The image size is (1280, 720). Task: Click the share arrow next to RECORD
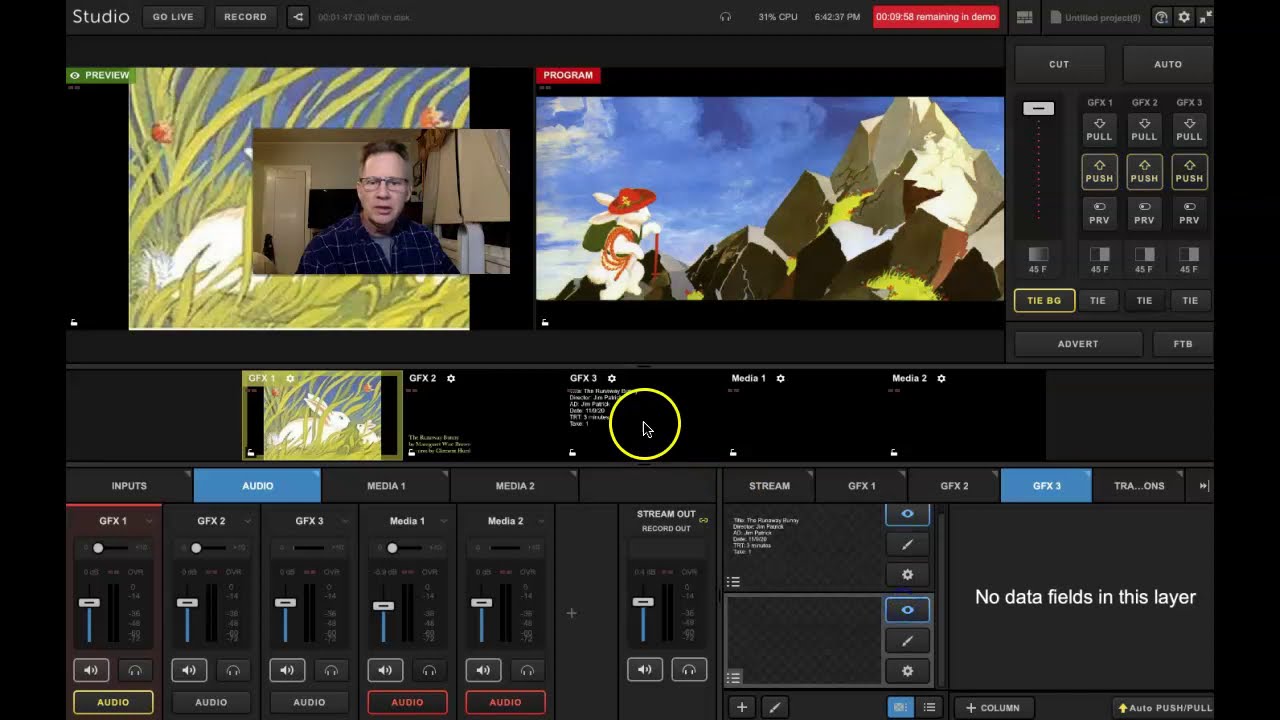297,17
